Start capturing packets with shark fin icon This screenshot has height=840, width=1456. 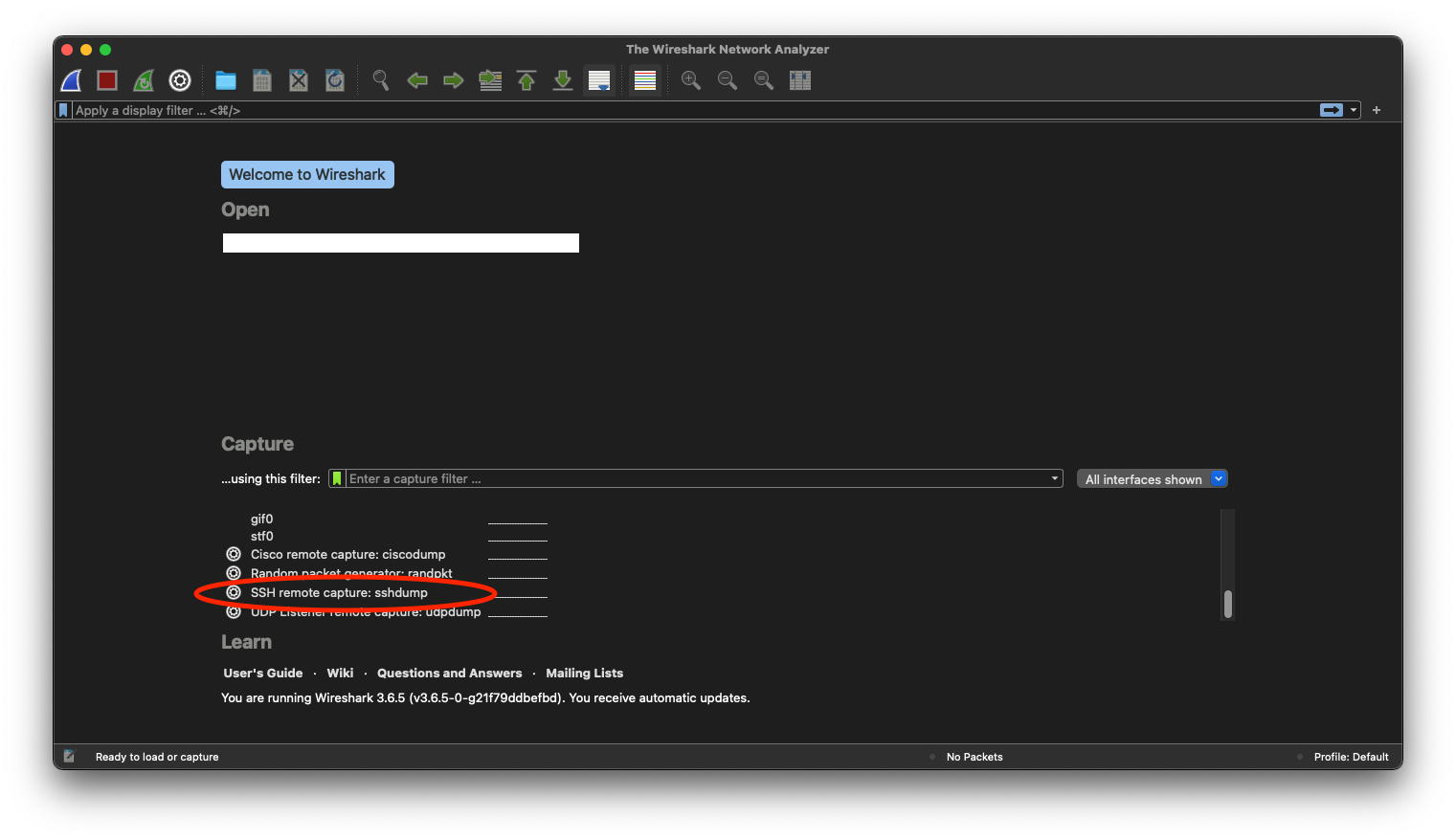pos(72,80)
